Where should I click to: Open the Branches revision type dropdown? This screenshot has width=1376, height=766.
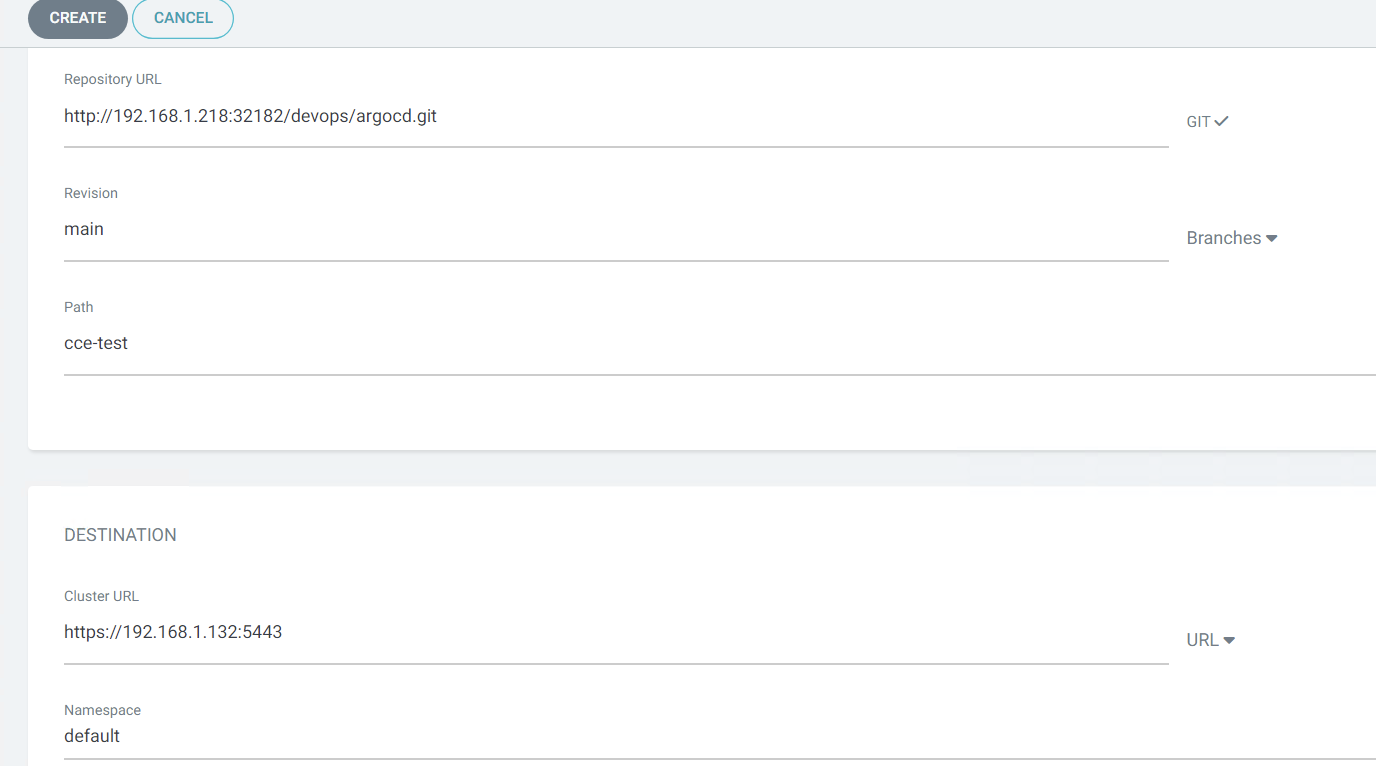(1224, 238)
